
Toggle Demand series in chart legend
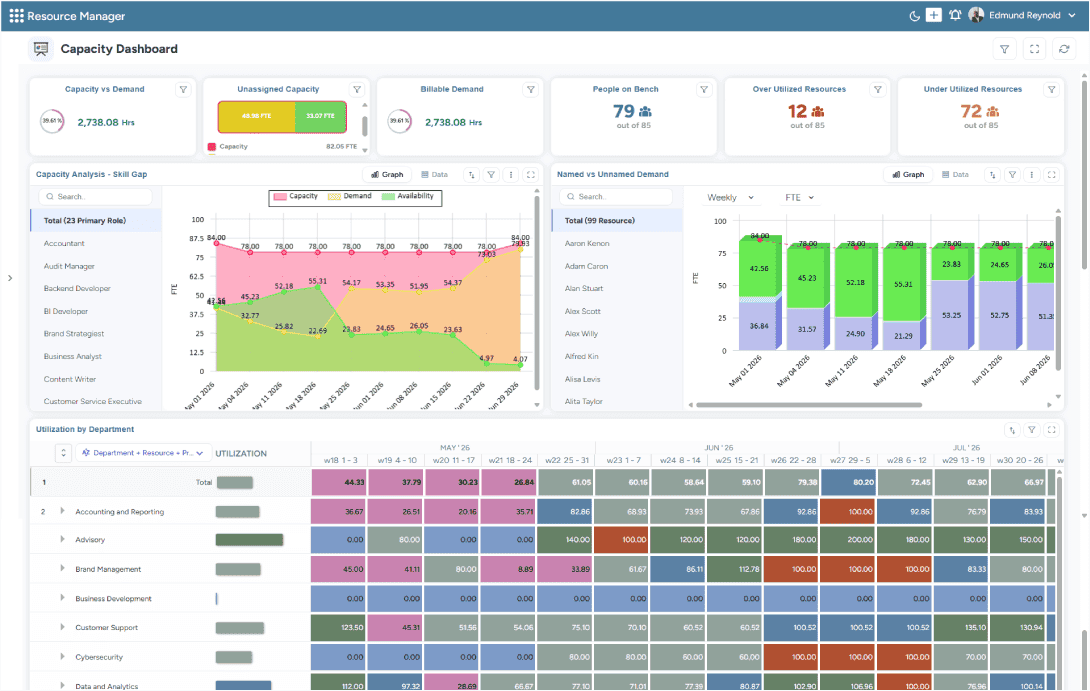(350, 197)
